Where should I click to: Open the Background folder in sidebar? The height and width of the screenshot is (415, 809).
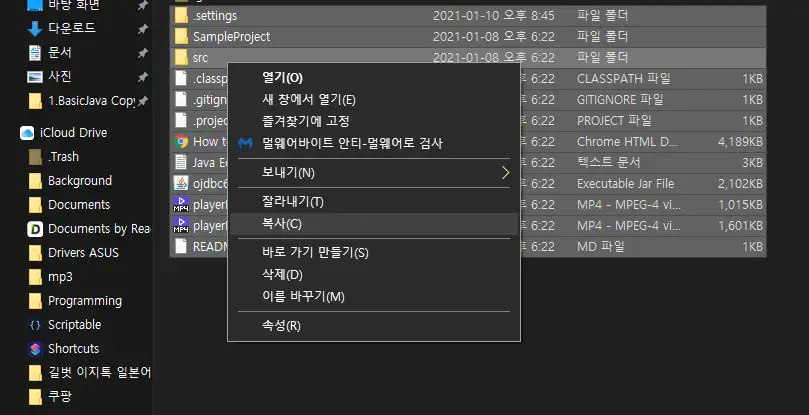(80, 181)
